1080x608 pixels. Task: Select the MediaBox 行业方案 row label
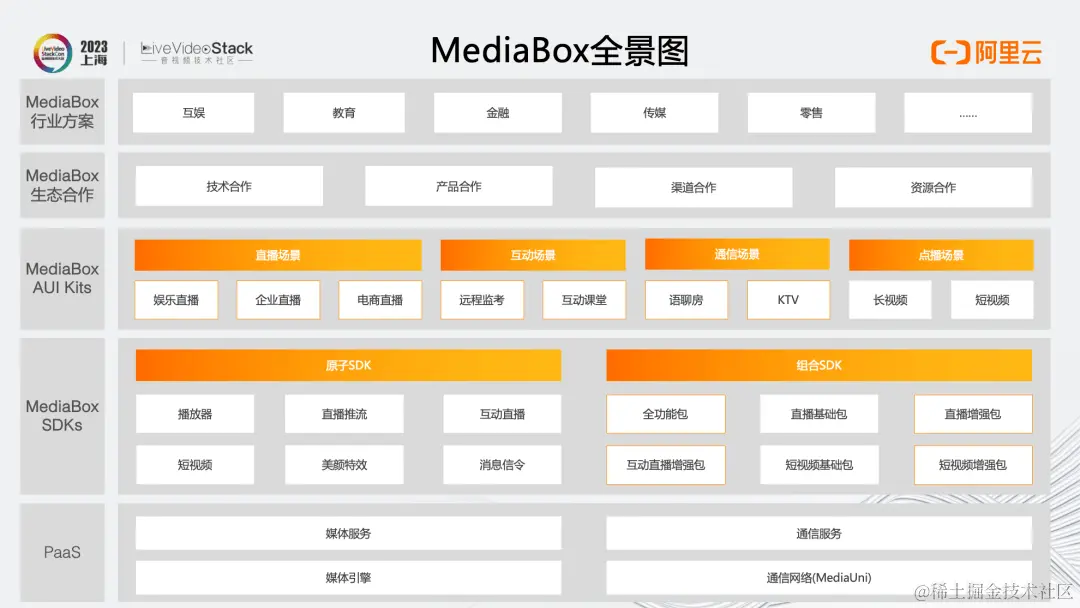tap(62, 112)
